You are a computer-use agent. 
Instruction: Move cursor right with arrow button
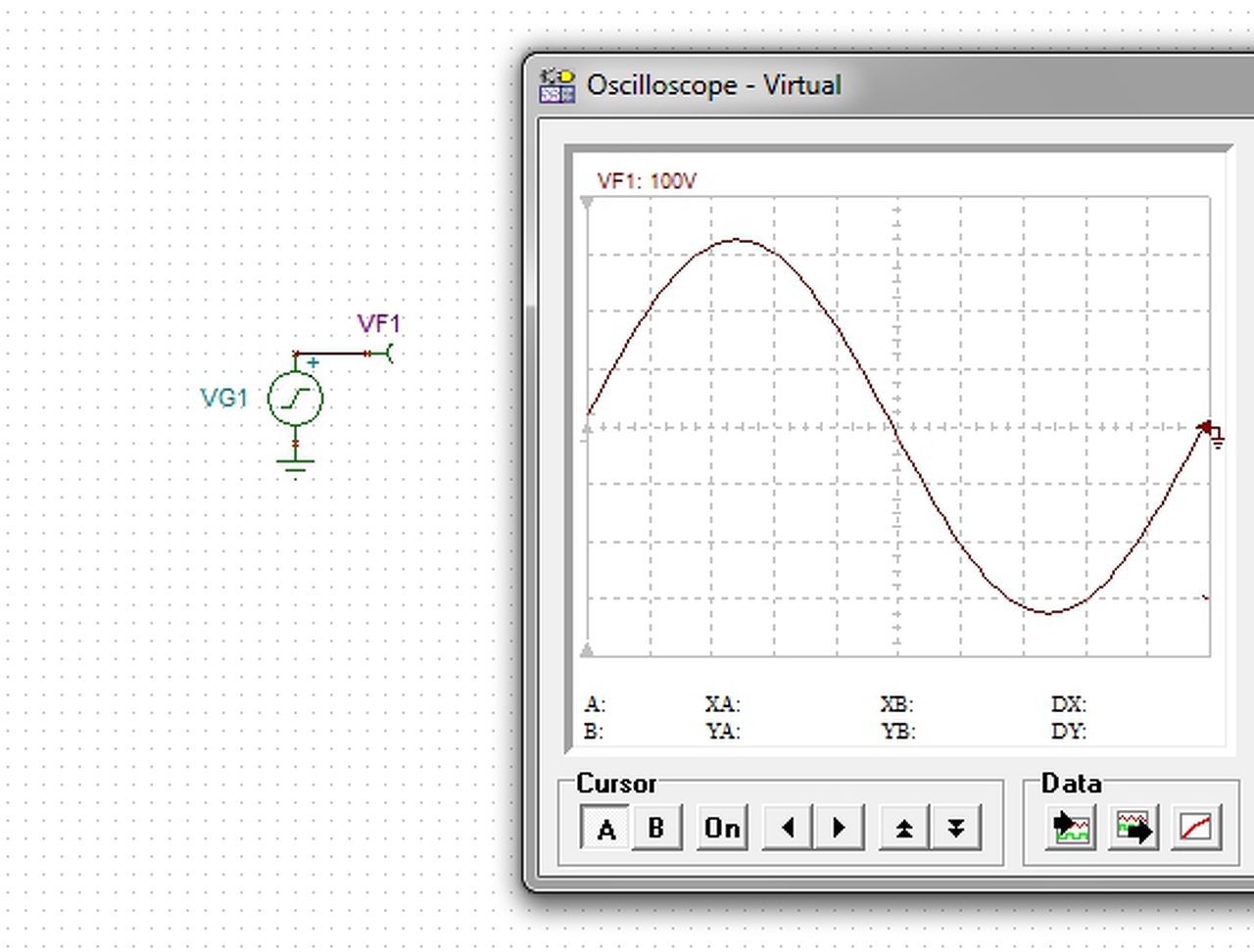point(839,829)
